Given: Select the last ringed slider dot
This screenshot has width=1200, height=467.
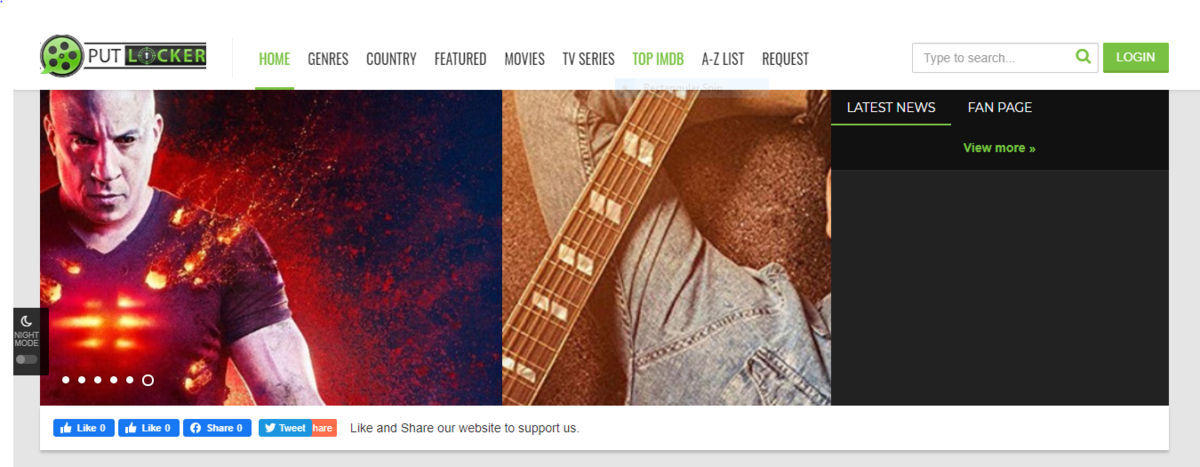Looking at the screenshot, I should tap(148, 380).
